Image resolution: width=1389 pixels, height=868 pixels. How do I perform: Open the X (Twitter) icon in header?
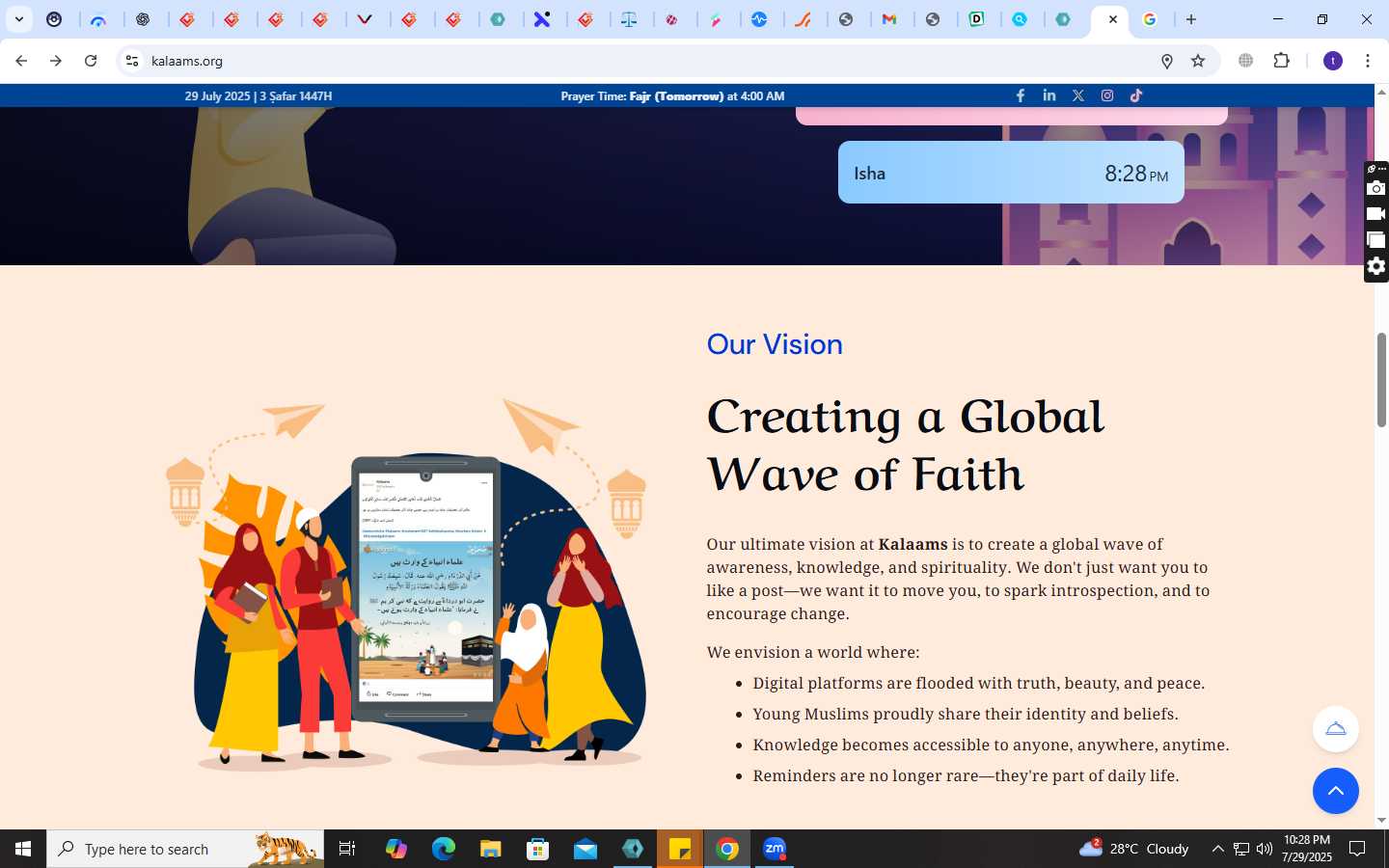1078,95
